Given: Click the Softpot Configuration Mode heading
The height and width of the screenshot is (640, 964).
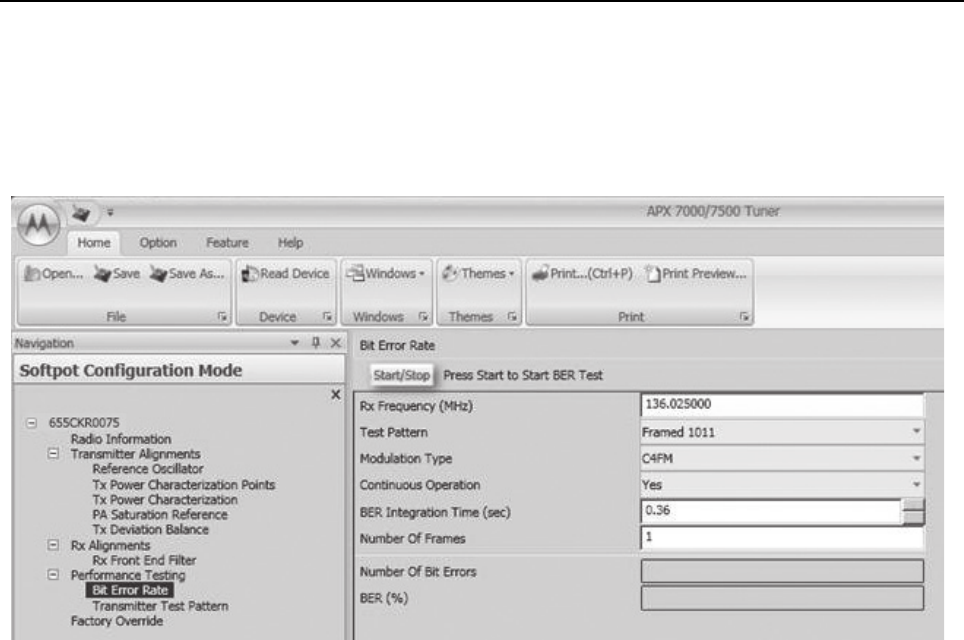Looking at the screenshot, I should 130,370.
